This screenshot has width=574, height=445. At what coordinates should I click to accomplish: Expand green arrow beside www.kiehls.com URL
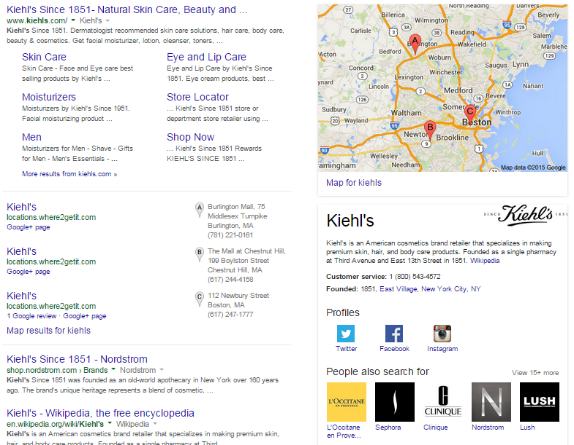(x=73, y=20)
